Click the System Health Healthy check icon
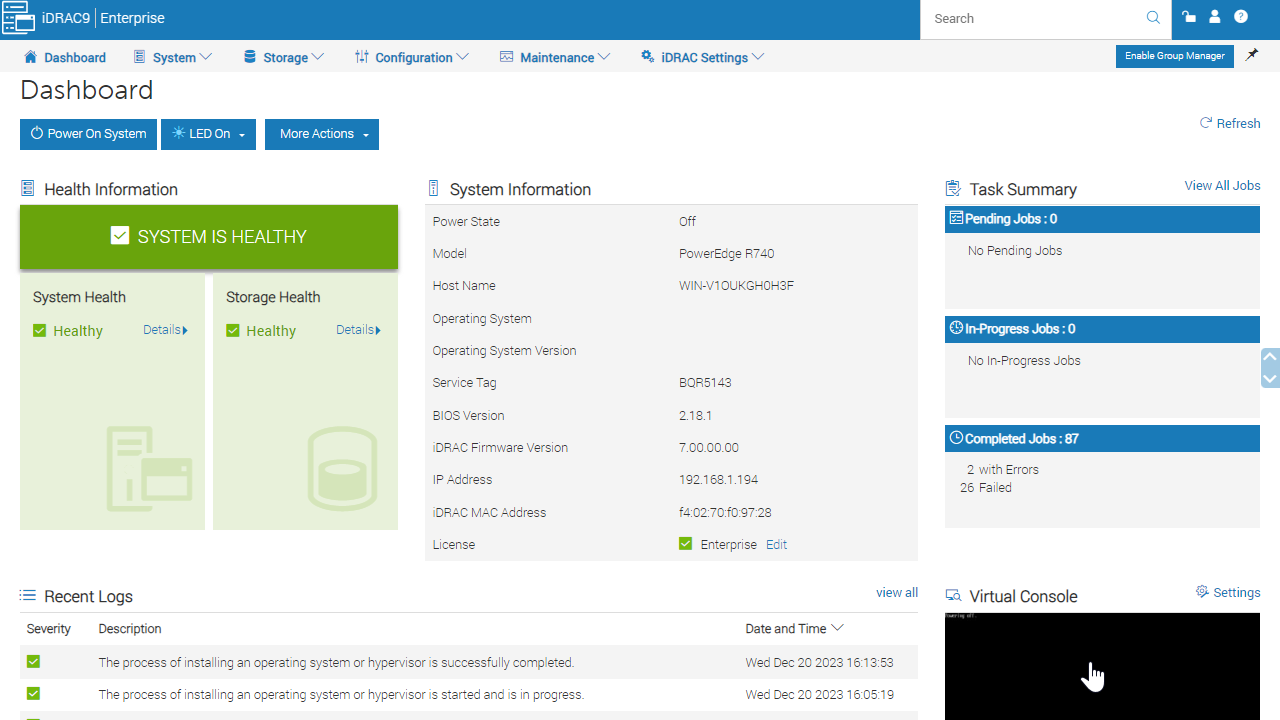The height and width of the screenshot is (720, 1280). pyautogui.click(x=40, y=330)
